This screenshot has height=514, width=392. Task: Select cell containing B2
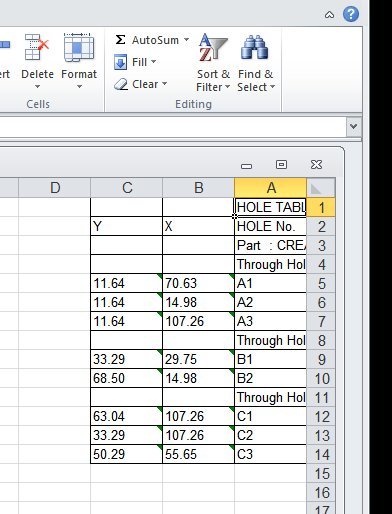pos(270,378)
